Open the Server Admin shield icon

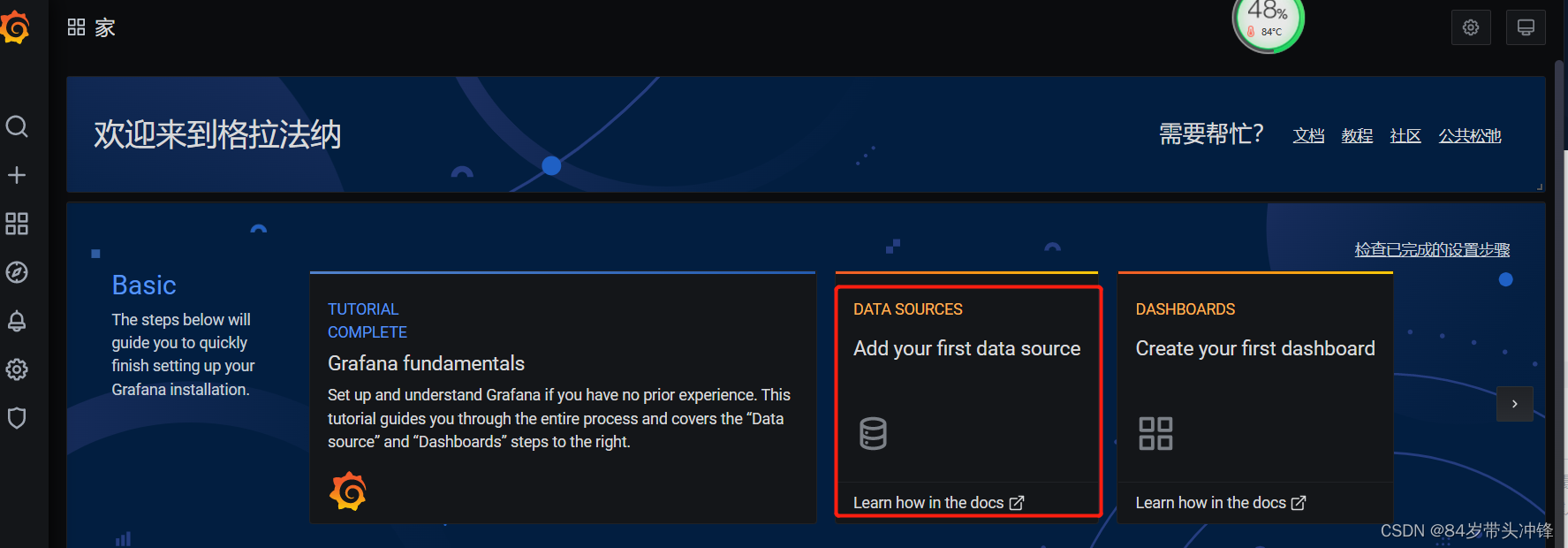(x=17, y=418)
